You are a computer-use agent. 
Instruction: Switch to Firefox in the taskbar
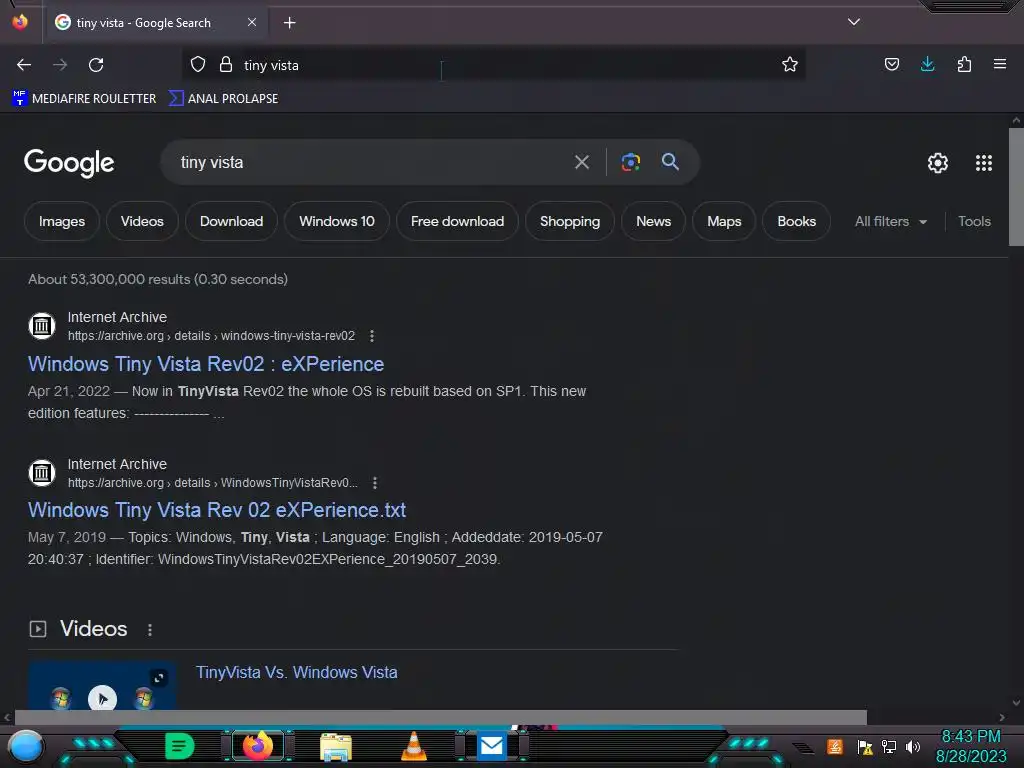click(x=258, y=746)
